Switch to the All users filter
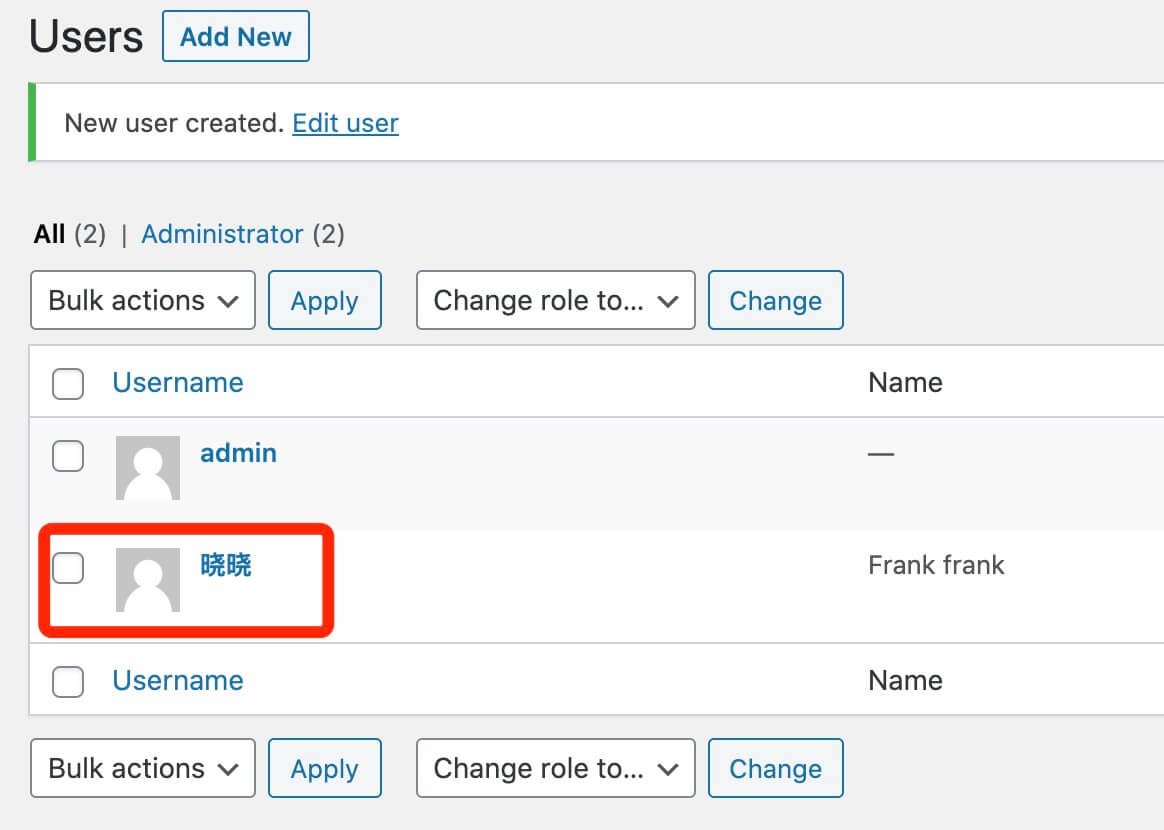Viewport: 1164px width, 830px height. coord(49,234)
